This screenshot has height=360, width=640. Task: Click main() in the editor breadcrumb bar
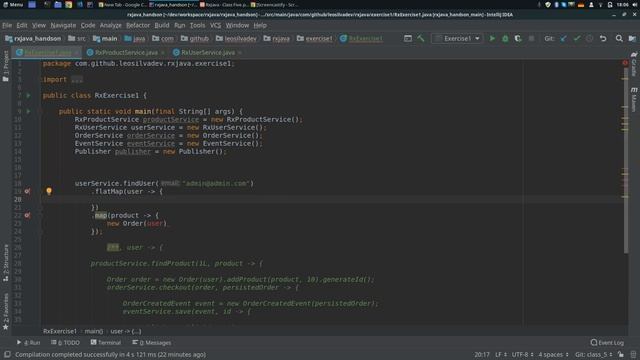[93, 331]
